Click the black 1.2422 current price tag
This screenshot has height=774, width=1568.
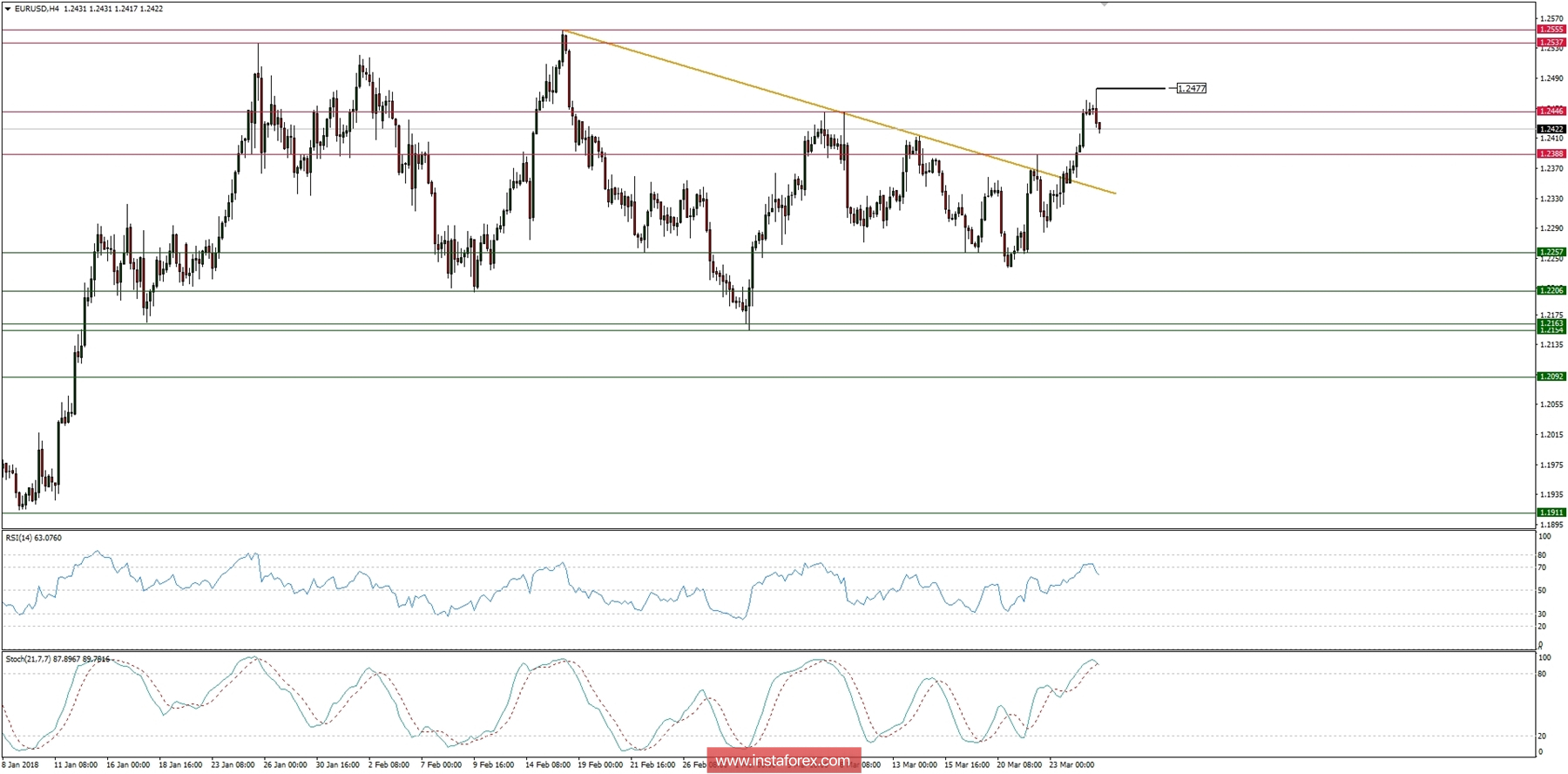point(1551,129)
